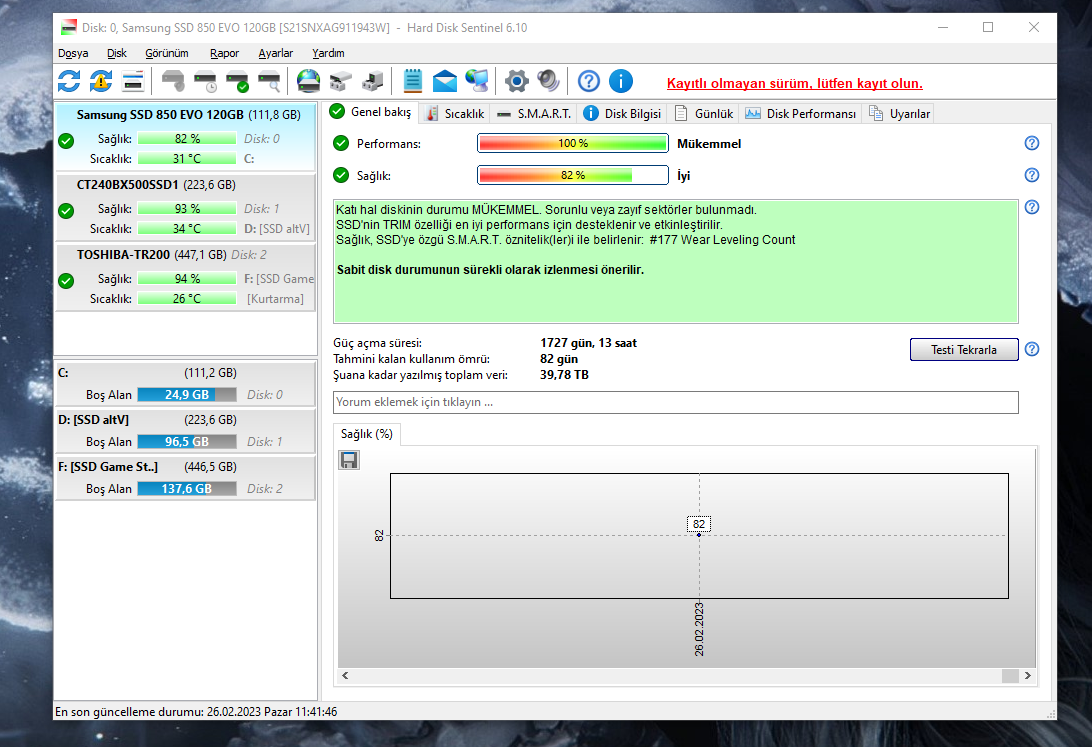The height and width of the screenshot is (747, 1092).
Task: Click TOSHIBA health '94 %' bar
Action: (187, 278)
